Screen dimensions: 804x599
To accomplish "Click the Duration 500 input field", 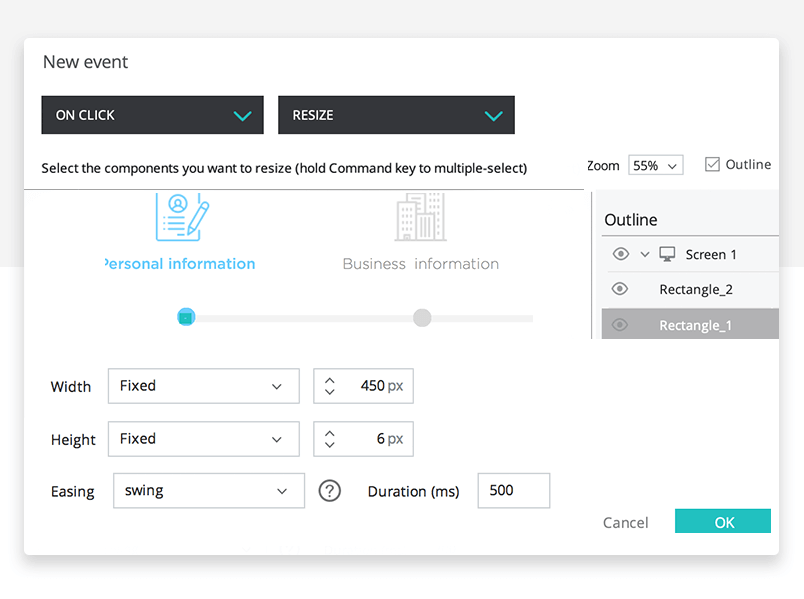I will (x=514, y=491).
